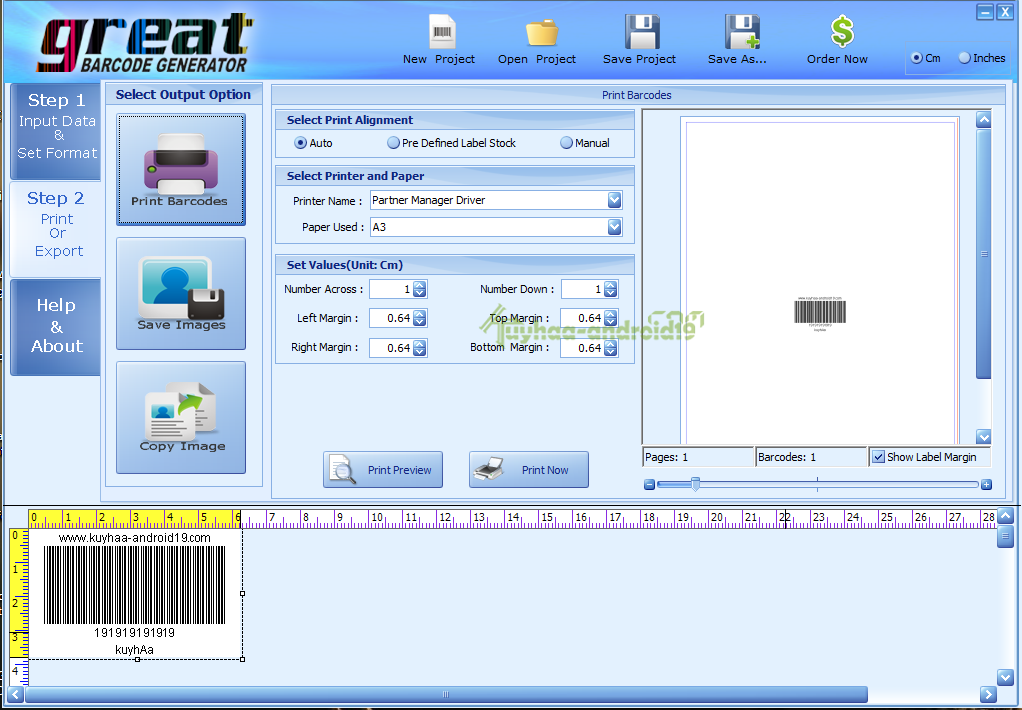Click in Top Margin value field
Screen dimensions: 1022x710
(582, 318)
